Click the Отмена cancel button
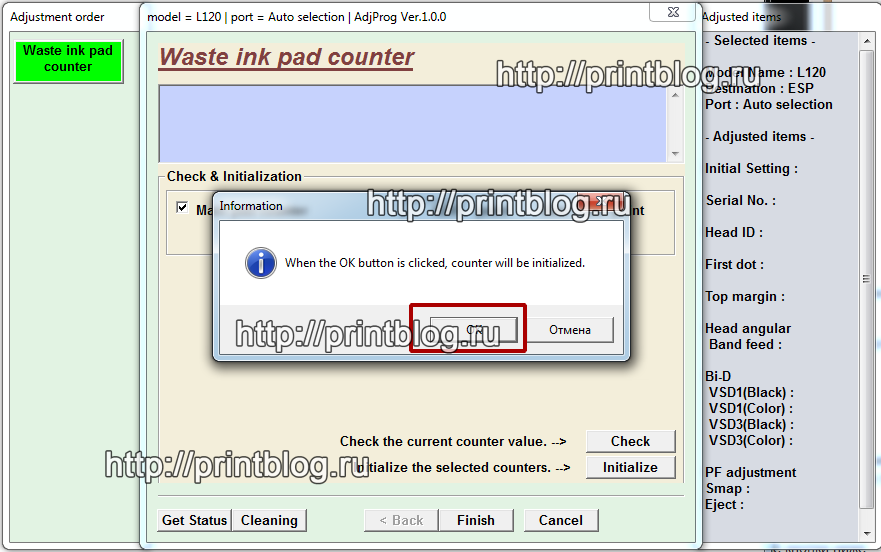 (569, 329)
